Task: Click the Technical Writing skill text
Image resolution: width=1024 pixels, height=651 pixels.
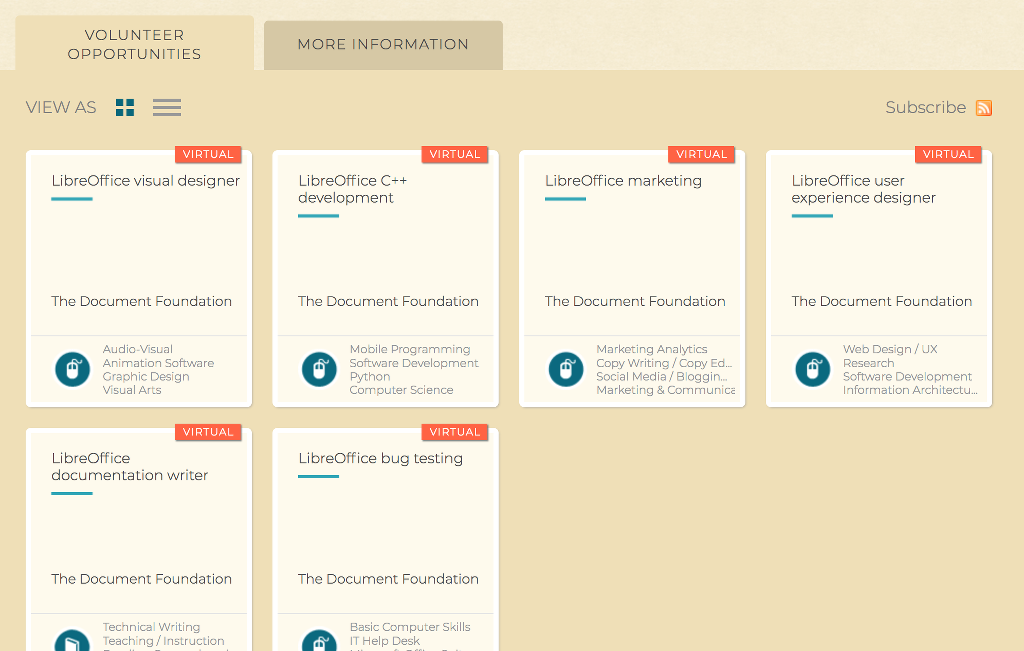Action: 152,627
